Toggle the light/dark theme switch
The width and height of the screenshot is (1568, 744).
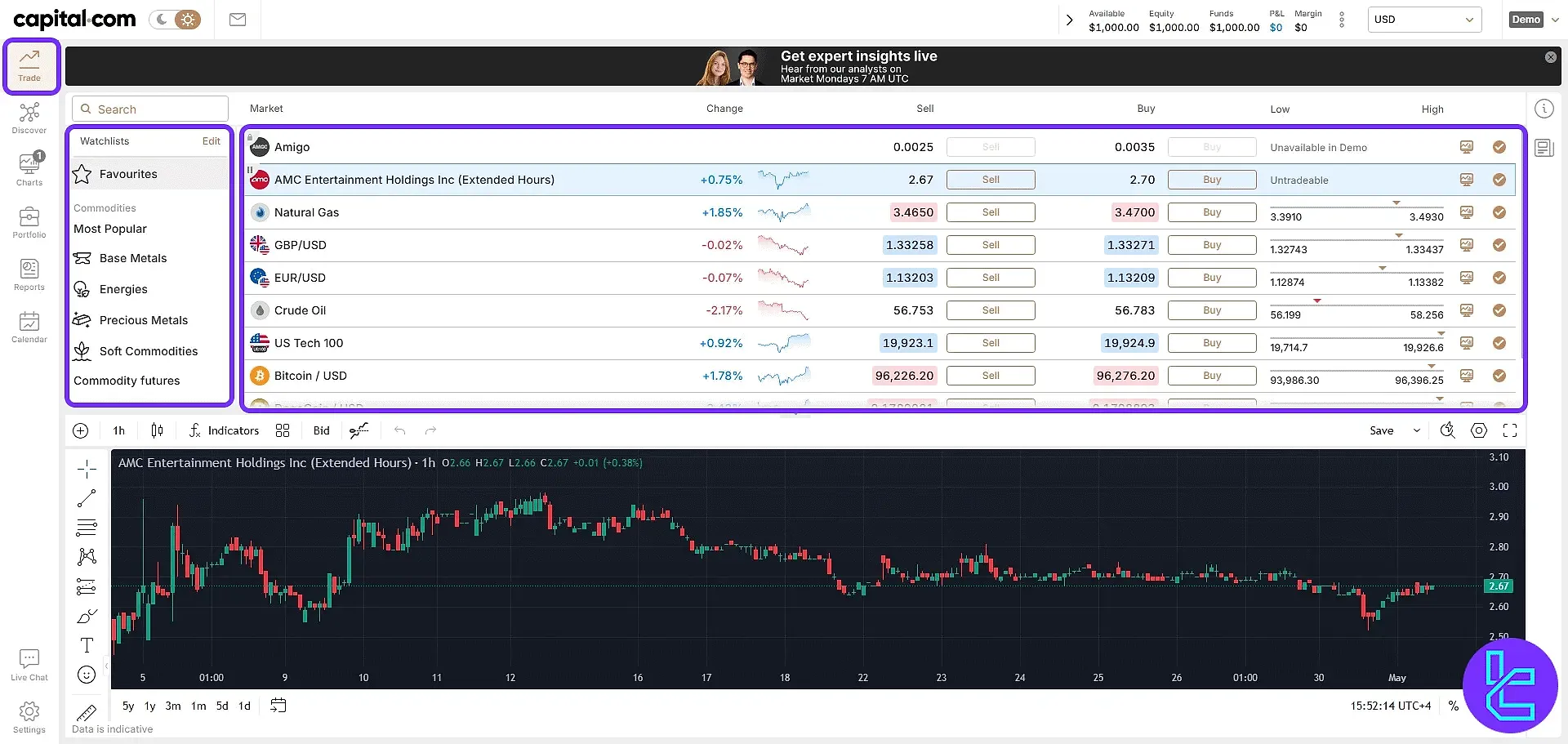pyautogui.click(x=176, y=20)
